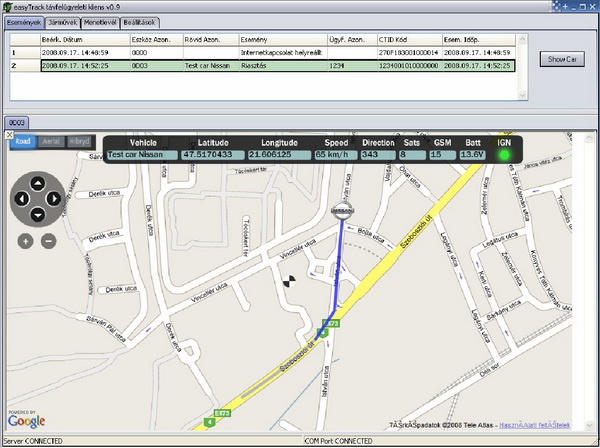Image resolution: width=600 pixels, height=448 pixels.
Task: Open the Események tab
Action: coord(24,23)
